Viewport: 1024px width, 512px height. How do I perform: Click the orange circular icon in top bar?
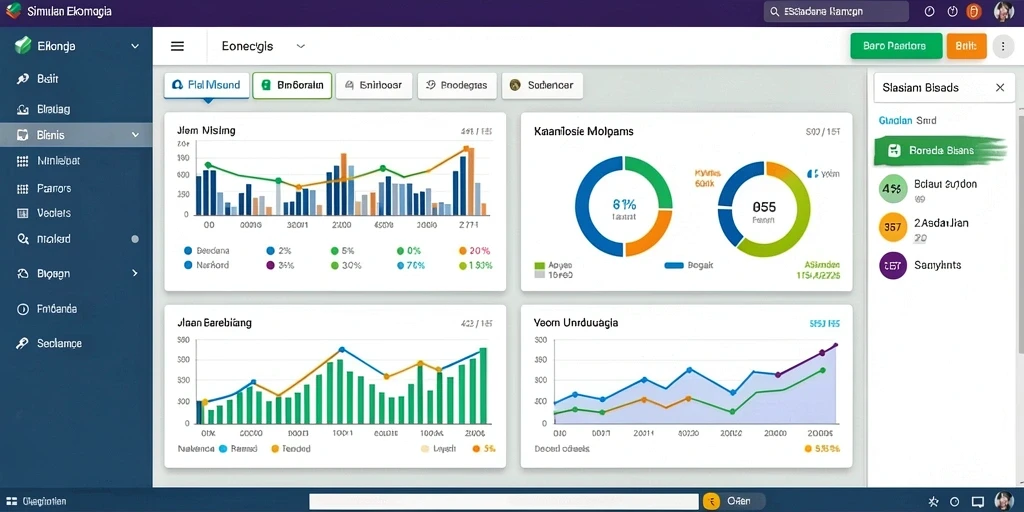point(974,11)
